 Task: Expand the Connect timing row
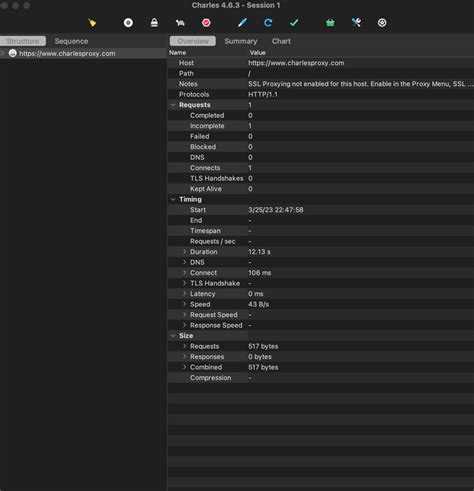(184, 273)
